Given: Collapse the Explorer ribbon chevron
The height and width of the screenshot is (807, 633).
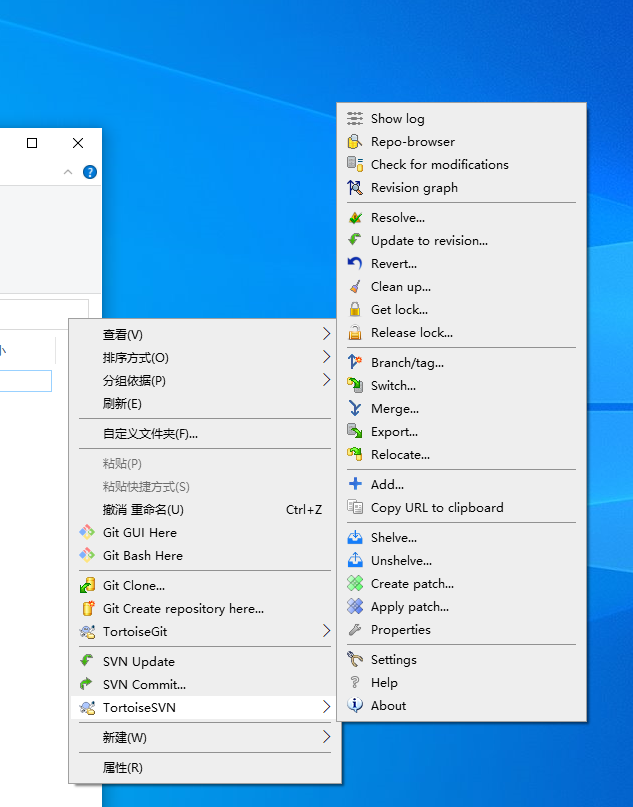Looking at the screenshot, I should click(x=68, y=172).
